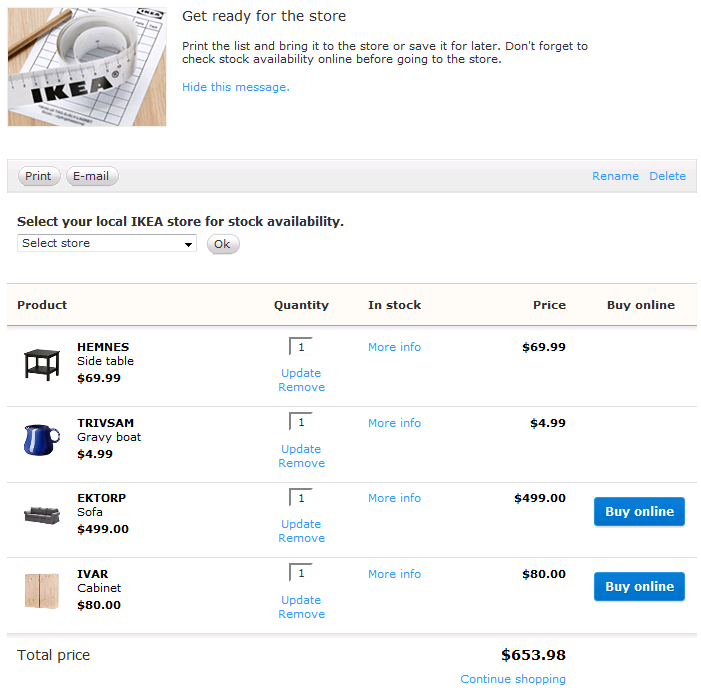Viewport: 701px width, 690px height.
Task: View More info for TRIVSAM stock
Action: tap(394, 423)
